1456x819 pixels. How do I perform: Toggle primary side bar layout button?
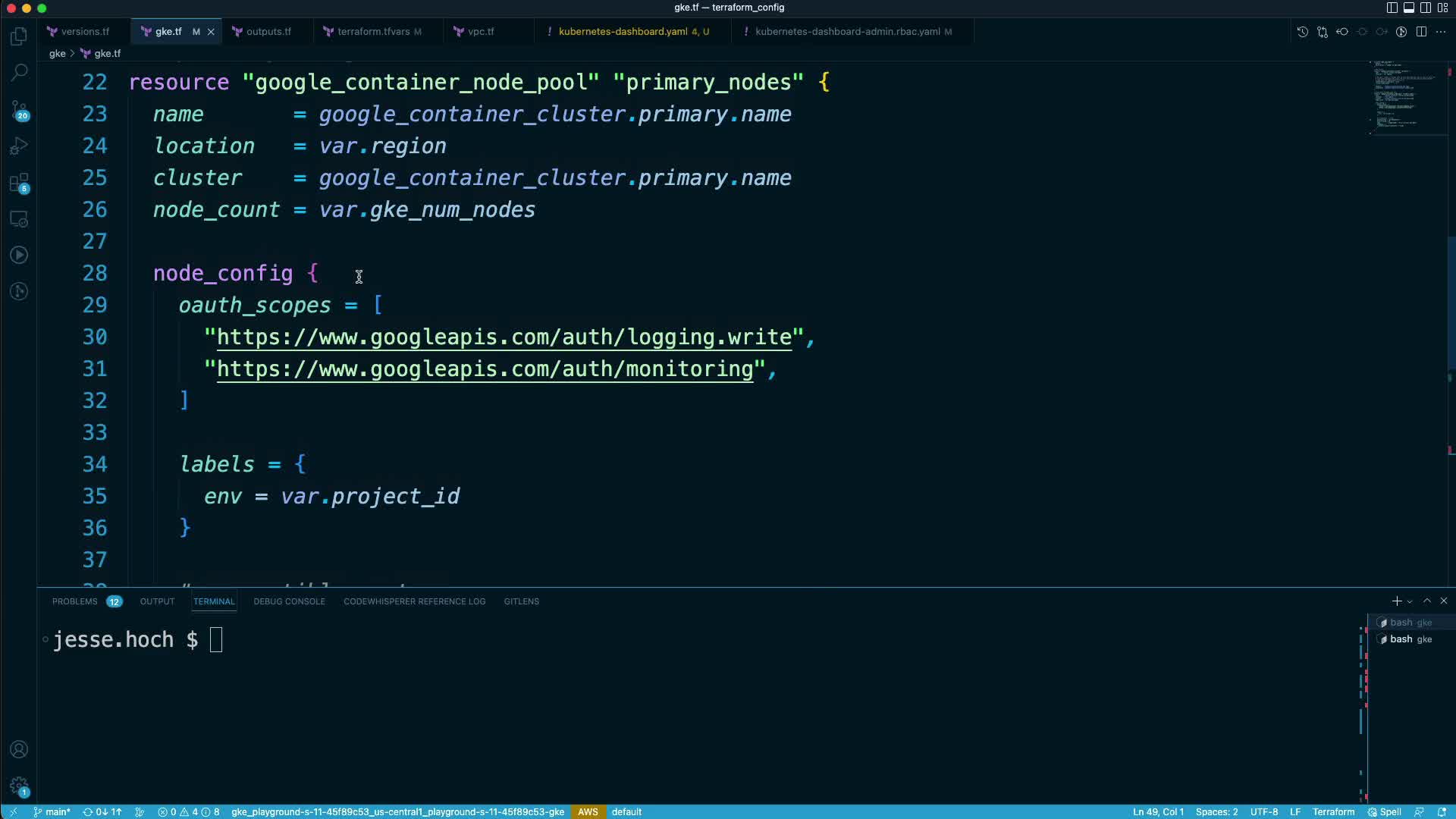point(1392,8)
